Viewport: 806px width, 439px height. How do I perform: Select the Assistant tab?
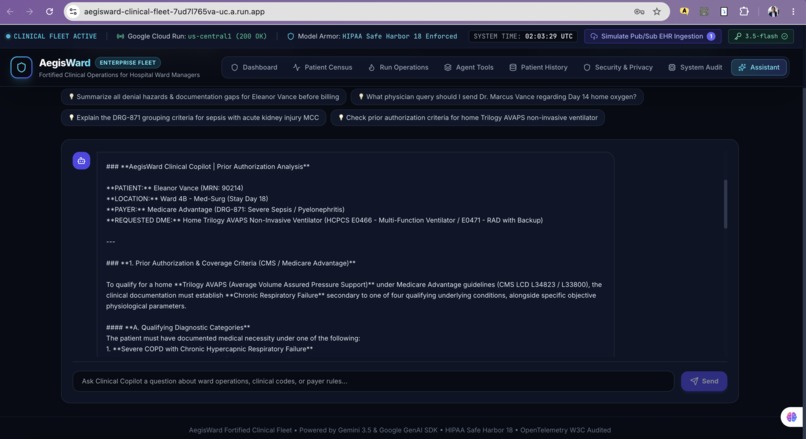click(759, 67)
